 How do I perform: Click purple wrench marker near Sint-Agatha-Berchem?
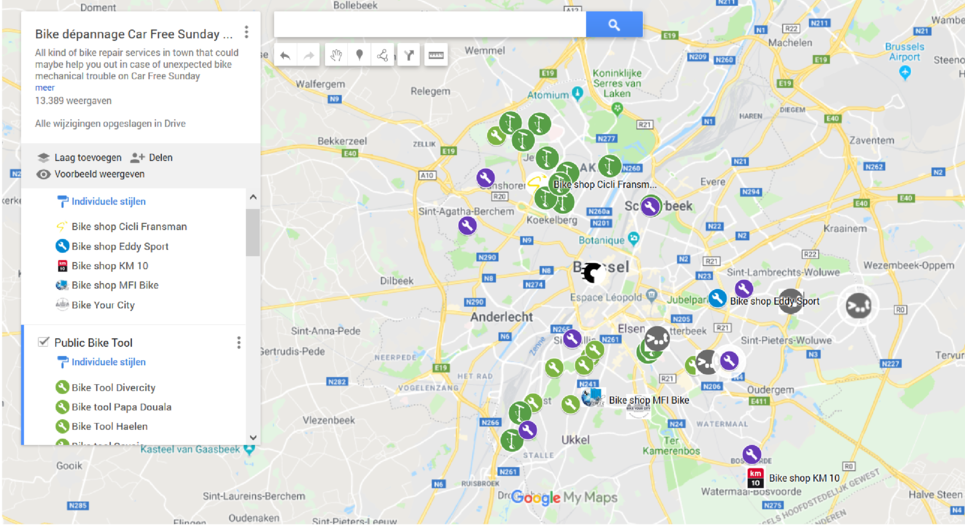point(467,225)
